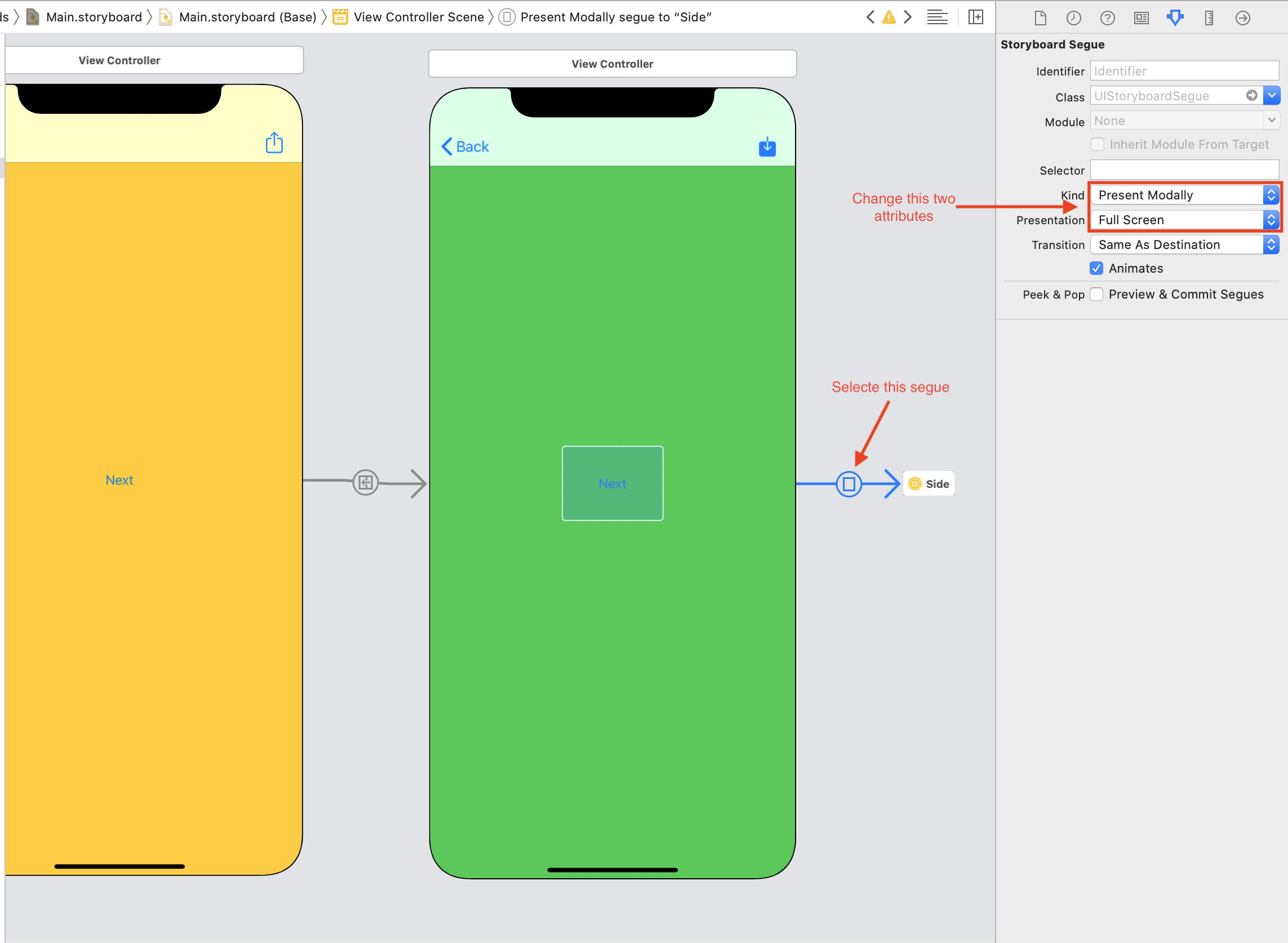Click the share/export icon on yellow view

coord(274,142)
